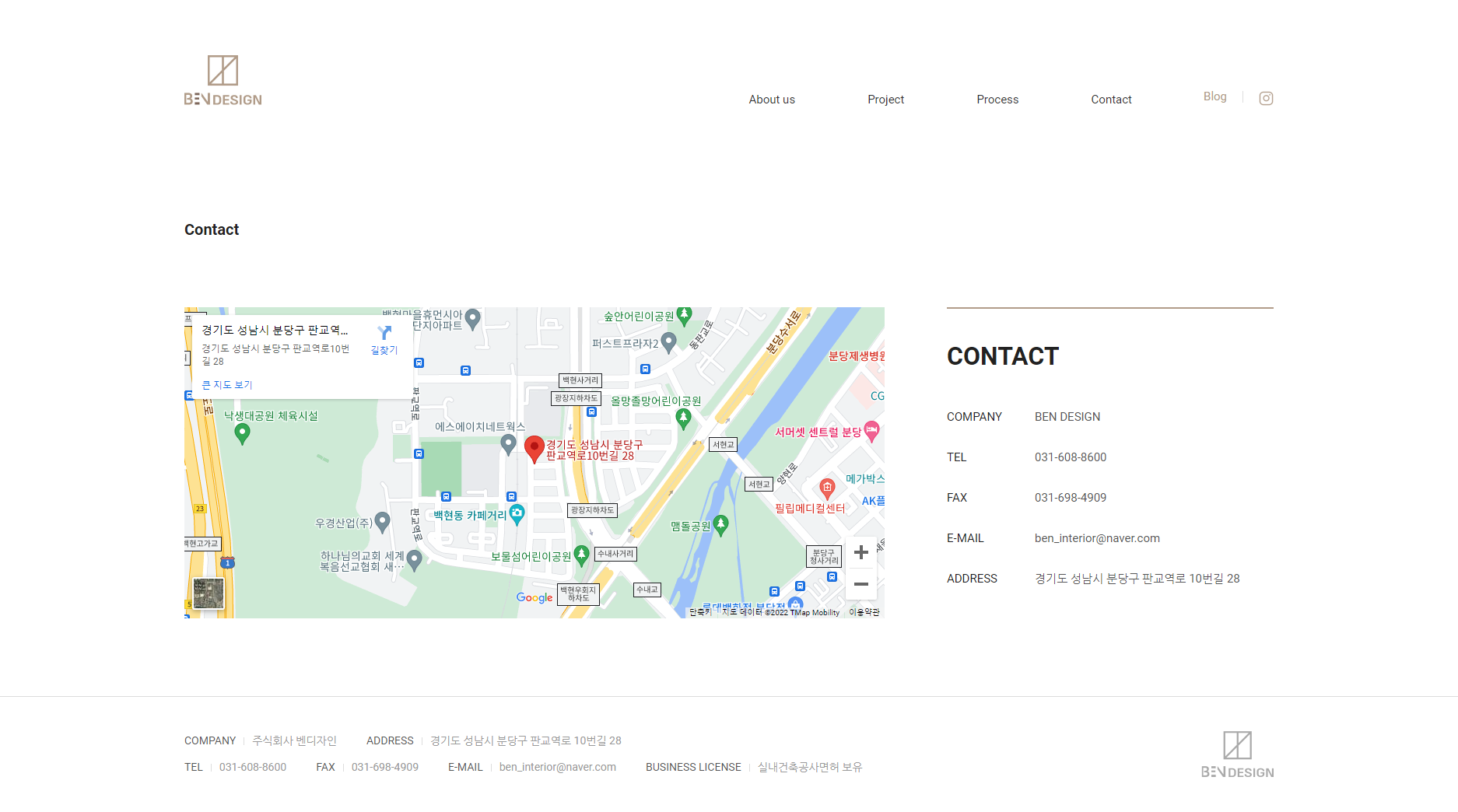Image resolution: width=1458 pixels, height=812 pixels.
Task: Select Contact in the top navigation
Action: tap(1111, 100)
